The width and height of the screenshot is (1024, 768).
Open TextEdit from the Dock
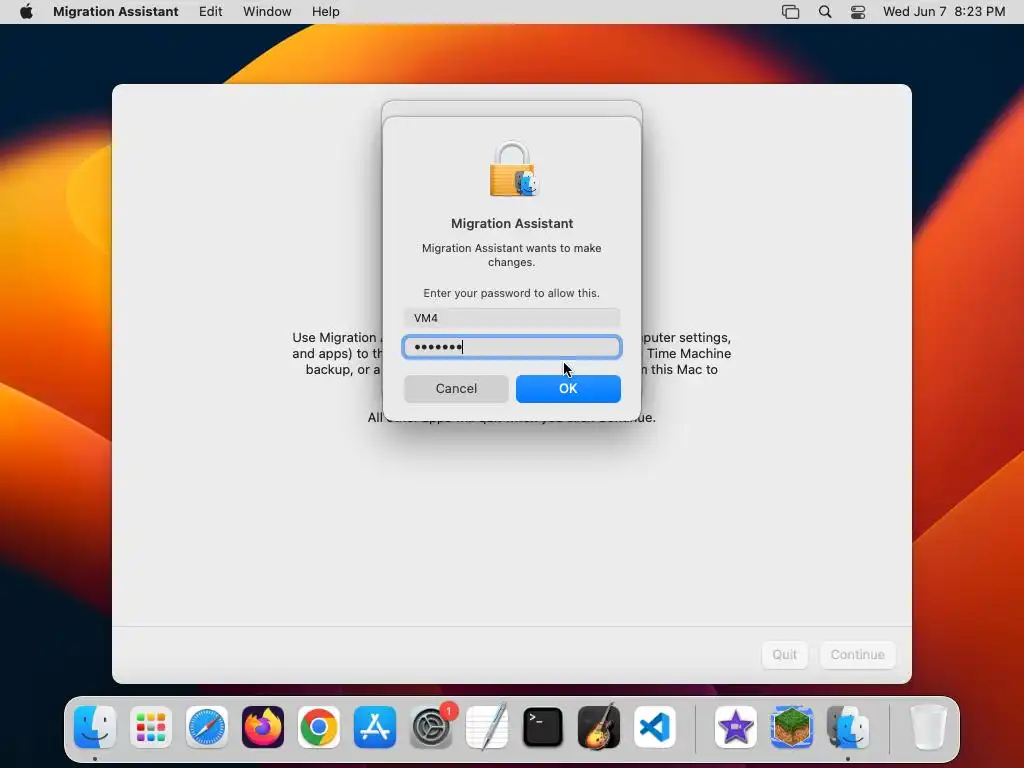pos(487,727)
